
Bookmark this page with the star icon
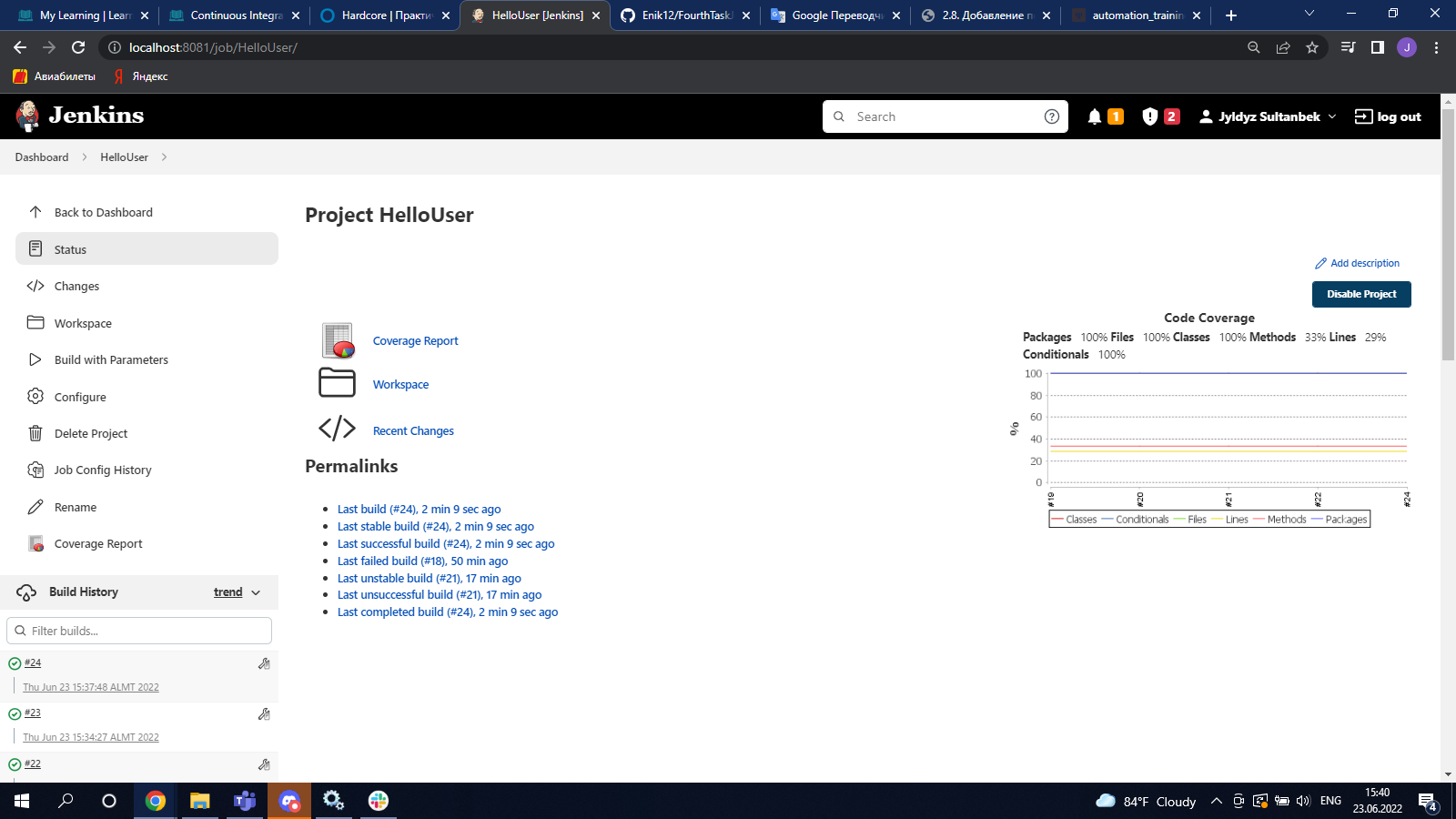[x=1312, y=47]
